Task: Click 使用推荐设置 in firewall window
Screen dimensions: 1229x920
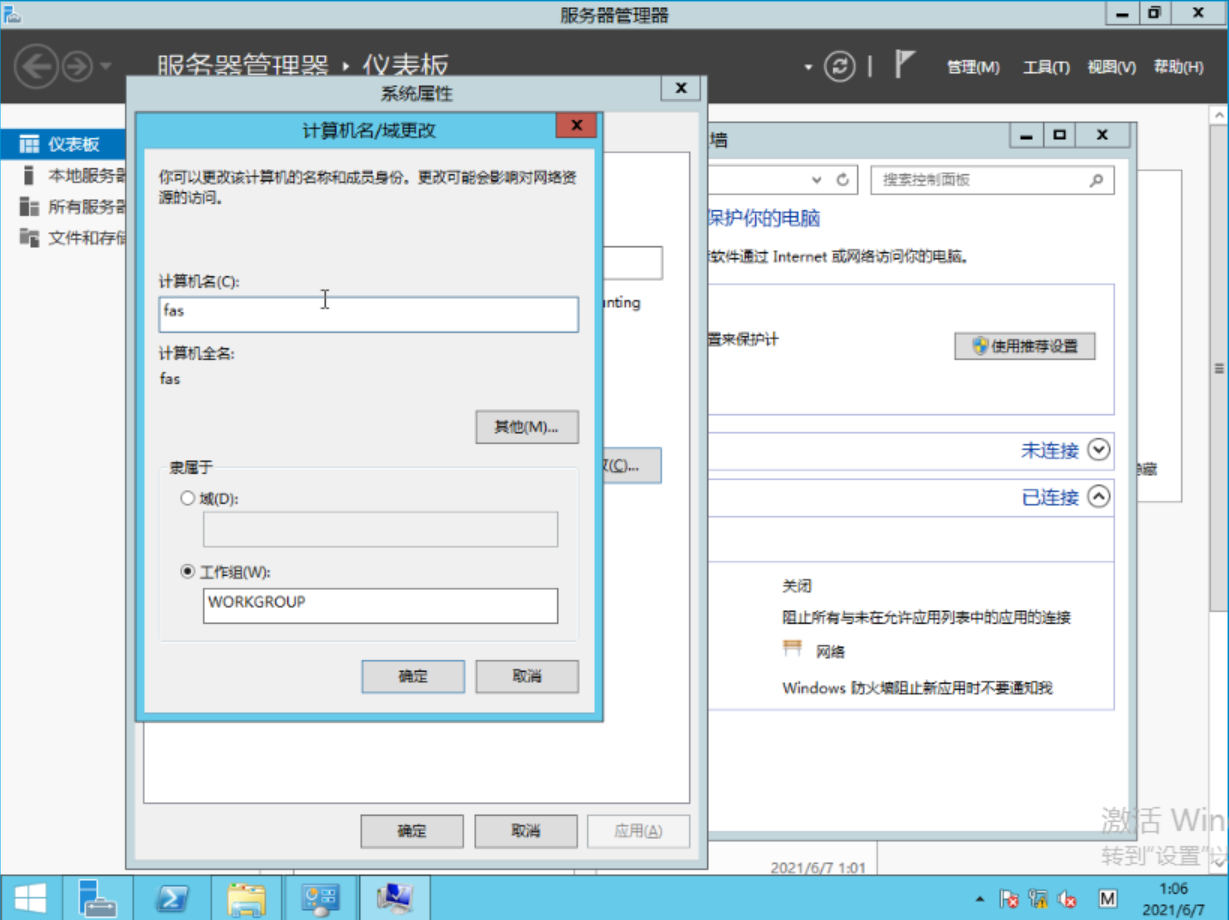Action: point(1025,345)
